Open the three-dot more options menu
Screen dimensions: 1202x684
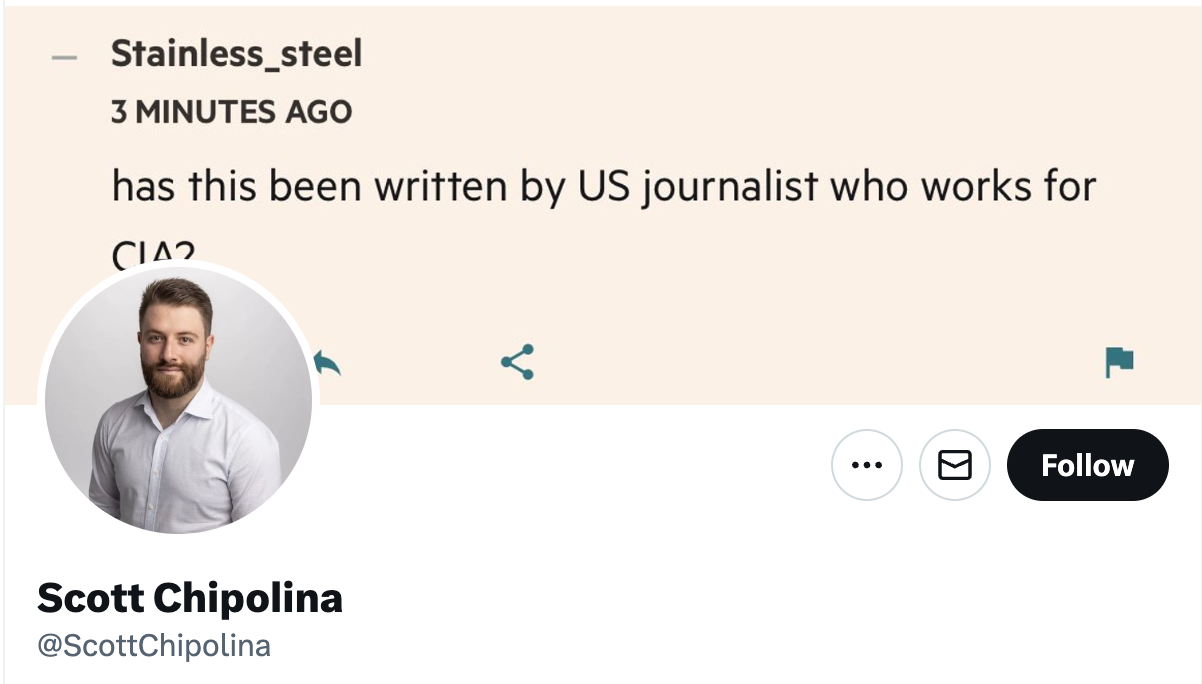click(866, 465)
